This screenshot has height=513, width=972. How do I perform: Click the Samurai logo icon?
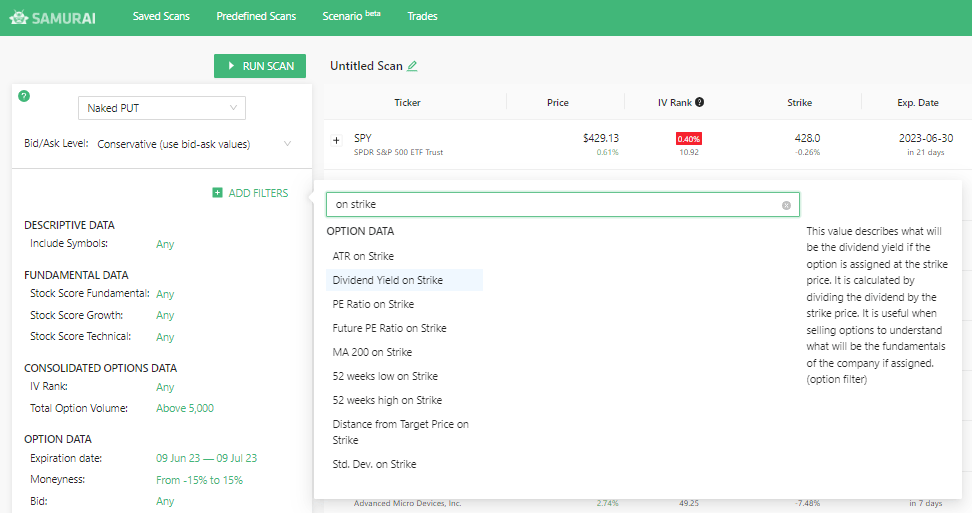click(19, 17)
